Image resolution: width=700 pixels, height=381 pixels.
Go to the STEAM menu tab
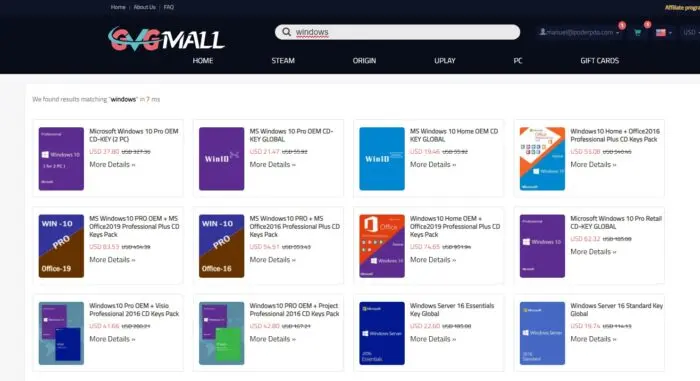pyautogui.click(x=283, y=60)
